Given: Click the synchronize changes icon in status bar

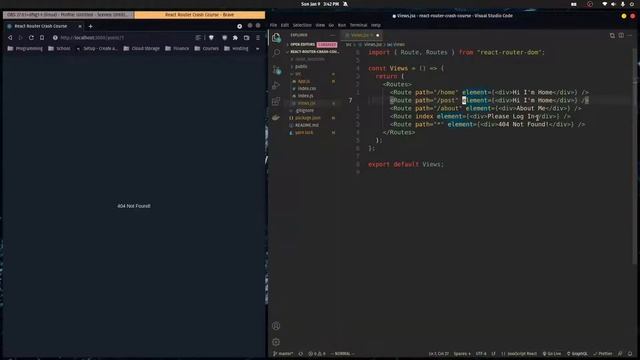Looking at the screenshot, I should [x=301, y=353].
